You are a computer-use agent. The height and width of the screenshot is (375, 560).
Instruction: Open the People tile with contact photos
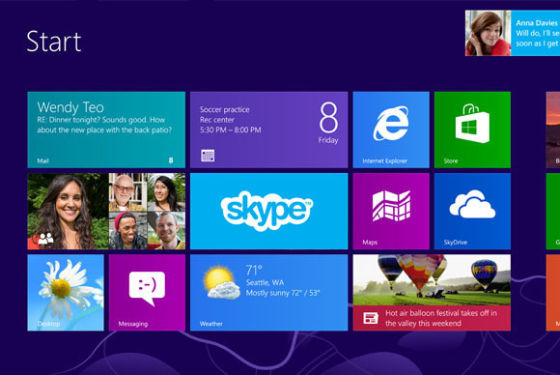tap(106, 211)
